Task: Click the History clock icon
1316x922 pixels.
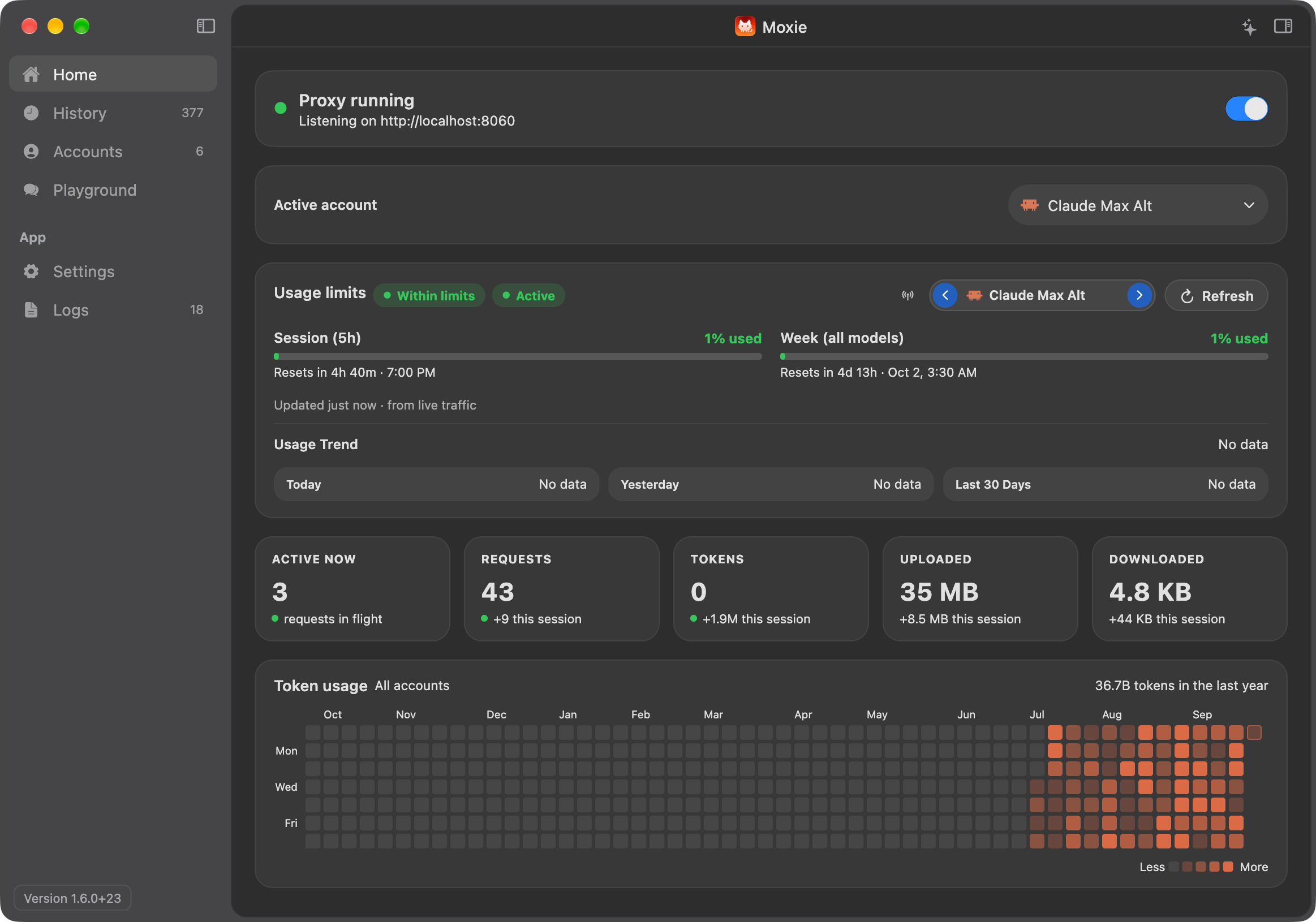Action: pyautogui.click(x=31, y=113)
